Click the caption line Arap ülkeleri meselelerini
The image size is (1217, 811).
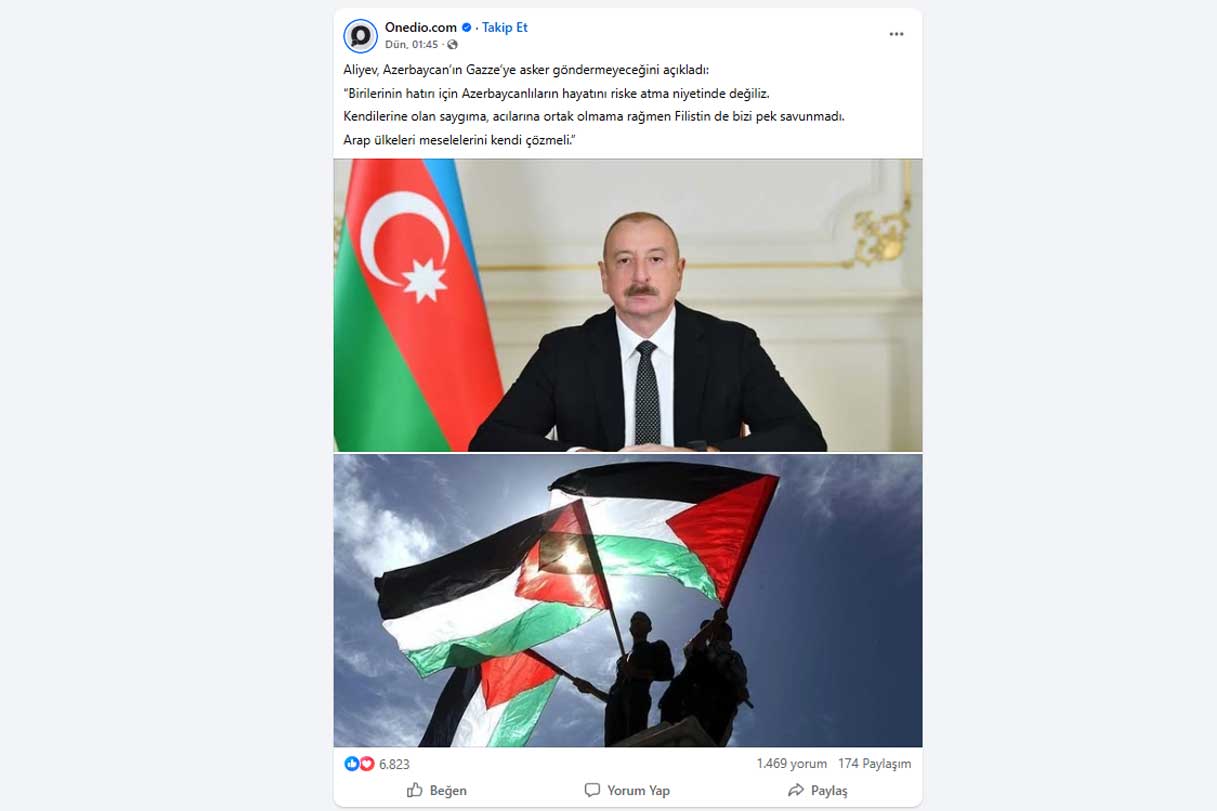[x=461, y=140]
